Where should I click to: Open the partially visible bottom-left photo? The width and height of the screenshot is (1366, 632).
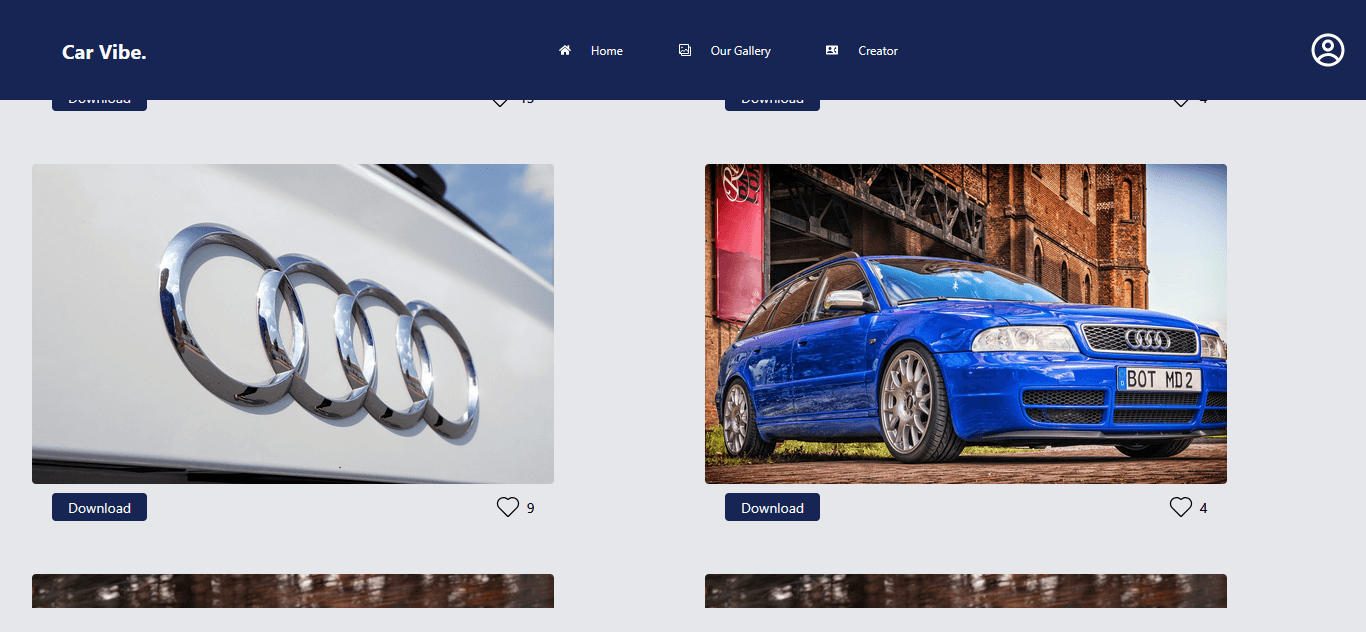293,591
